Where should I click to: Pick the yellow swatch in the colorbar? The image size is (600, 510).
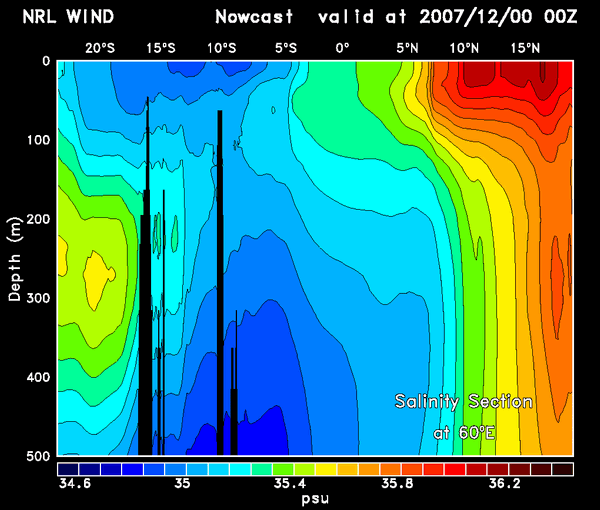pos(326,469)
